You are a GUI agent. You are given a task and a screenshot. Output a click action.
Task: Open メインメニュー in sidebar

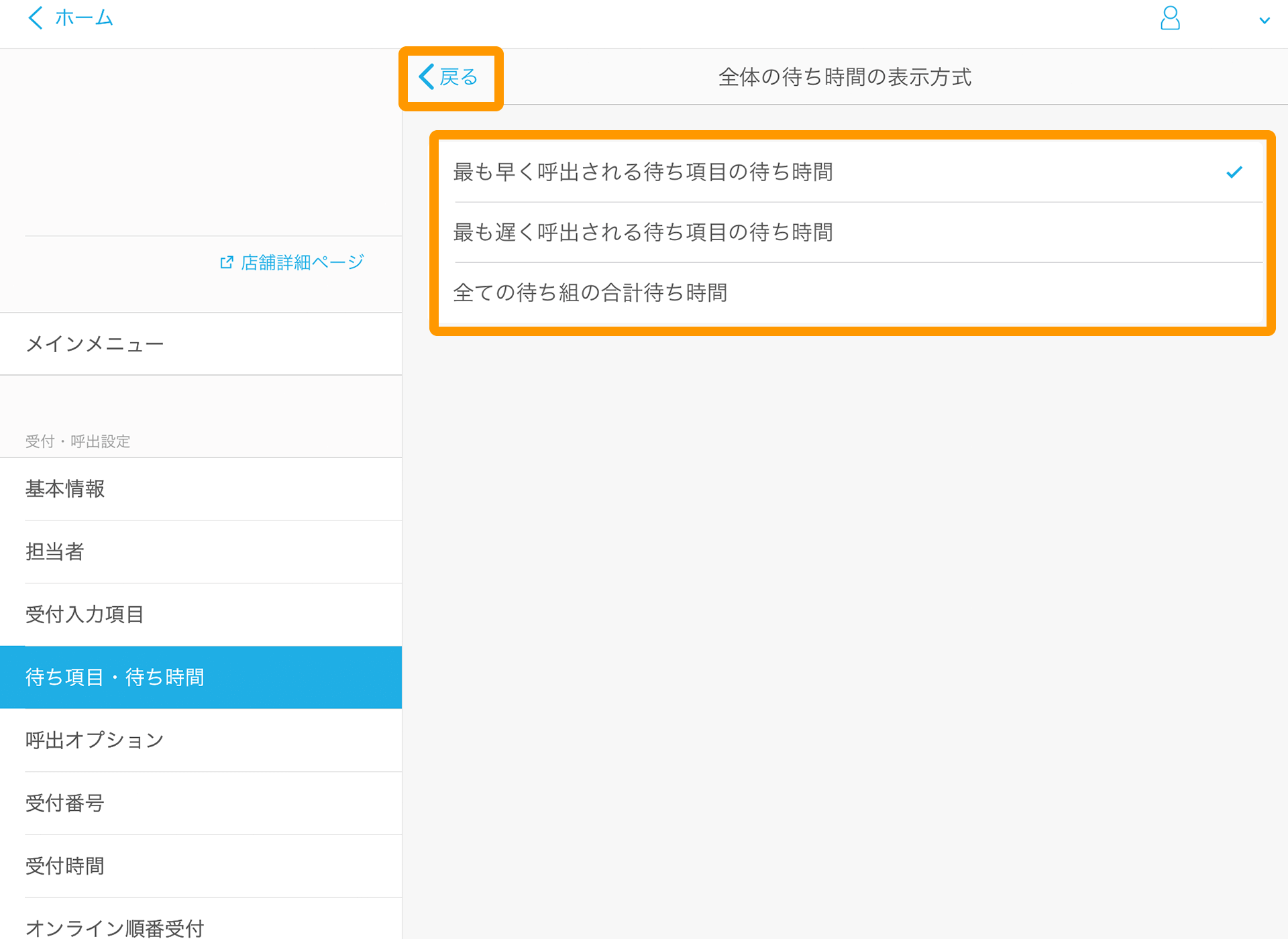[x=201, y=344]
